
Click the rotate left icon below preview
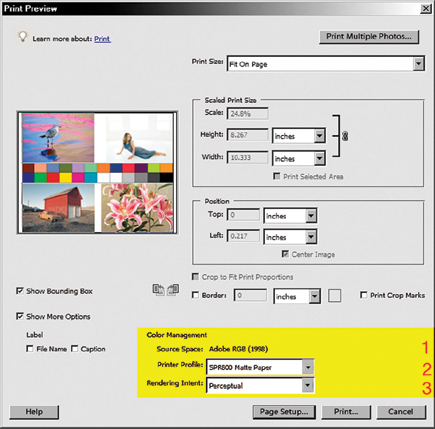(x=158, y=290)
